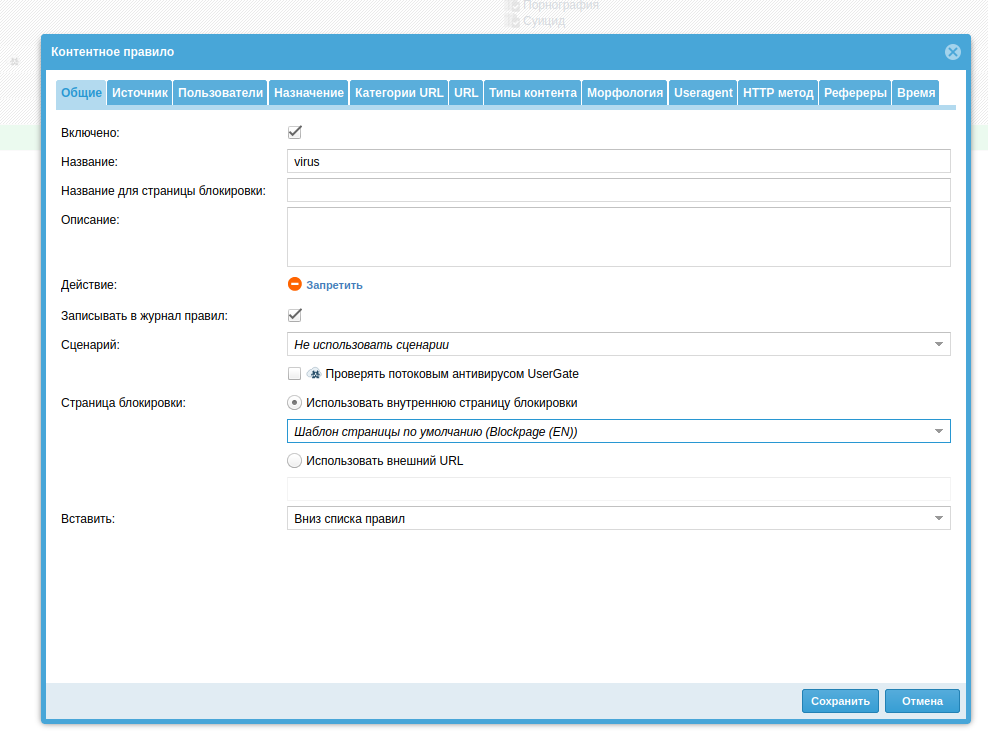Switch to the Морфология tab

(624, 93)
